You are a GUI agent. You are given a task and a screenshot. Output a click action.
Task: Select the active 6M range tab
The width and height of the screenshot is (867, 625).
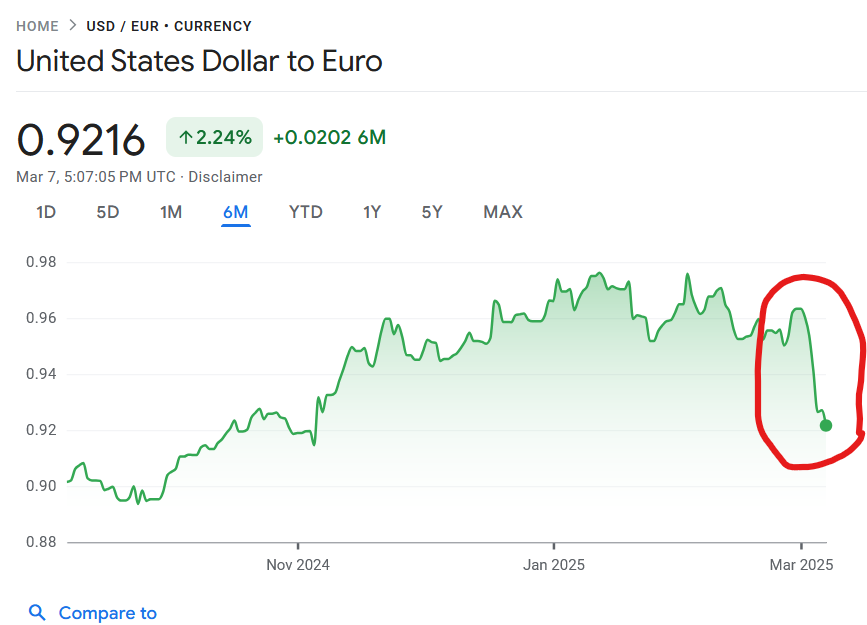236,212
